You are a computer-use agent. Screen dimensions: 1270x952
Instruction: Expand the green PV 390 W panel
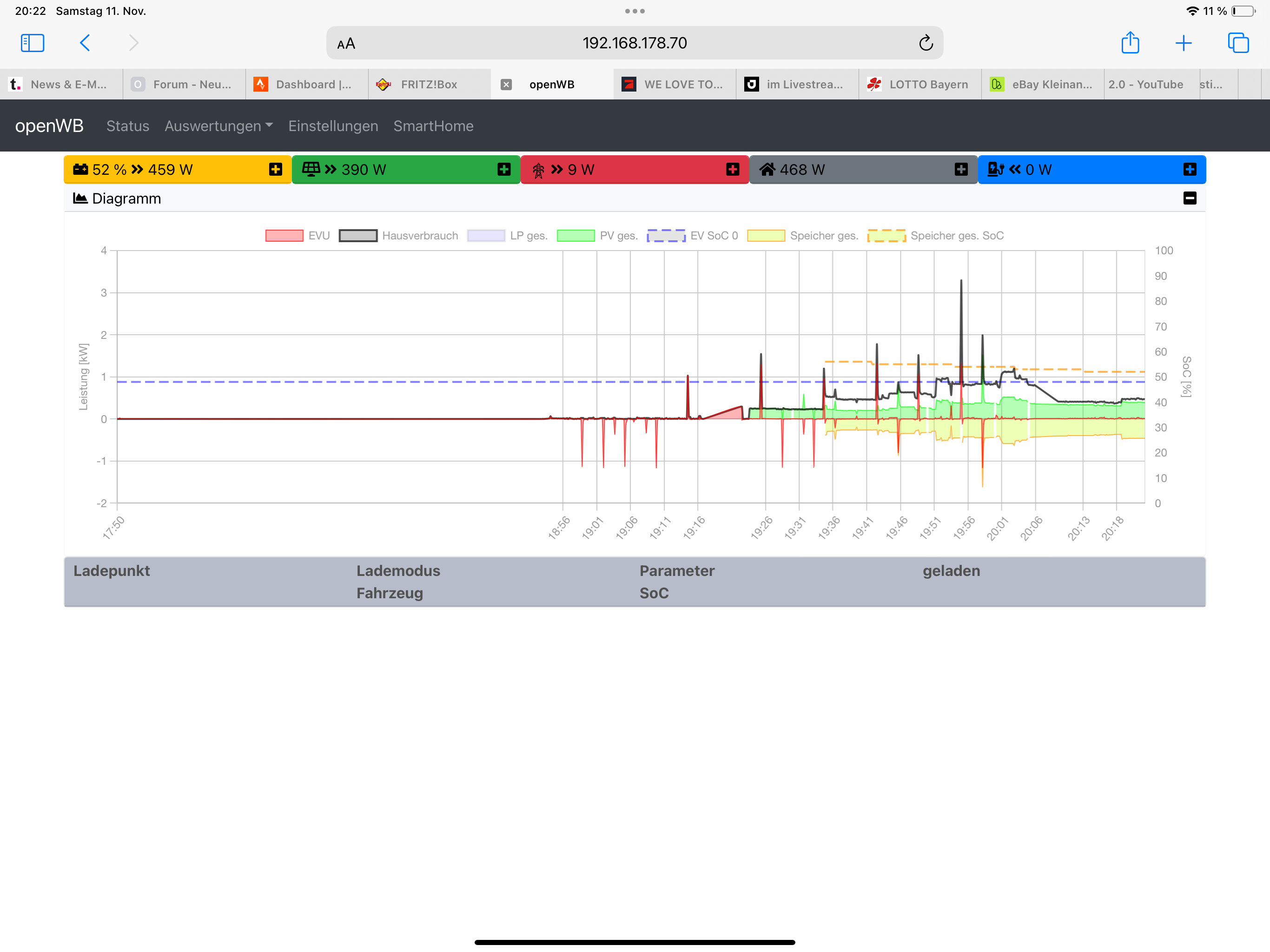coord(504,169)
